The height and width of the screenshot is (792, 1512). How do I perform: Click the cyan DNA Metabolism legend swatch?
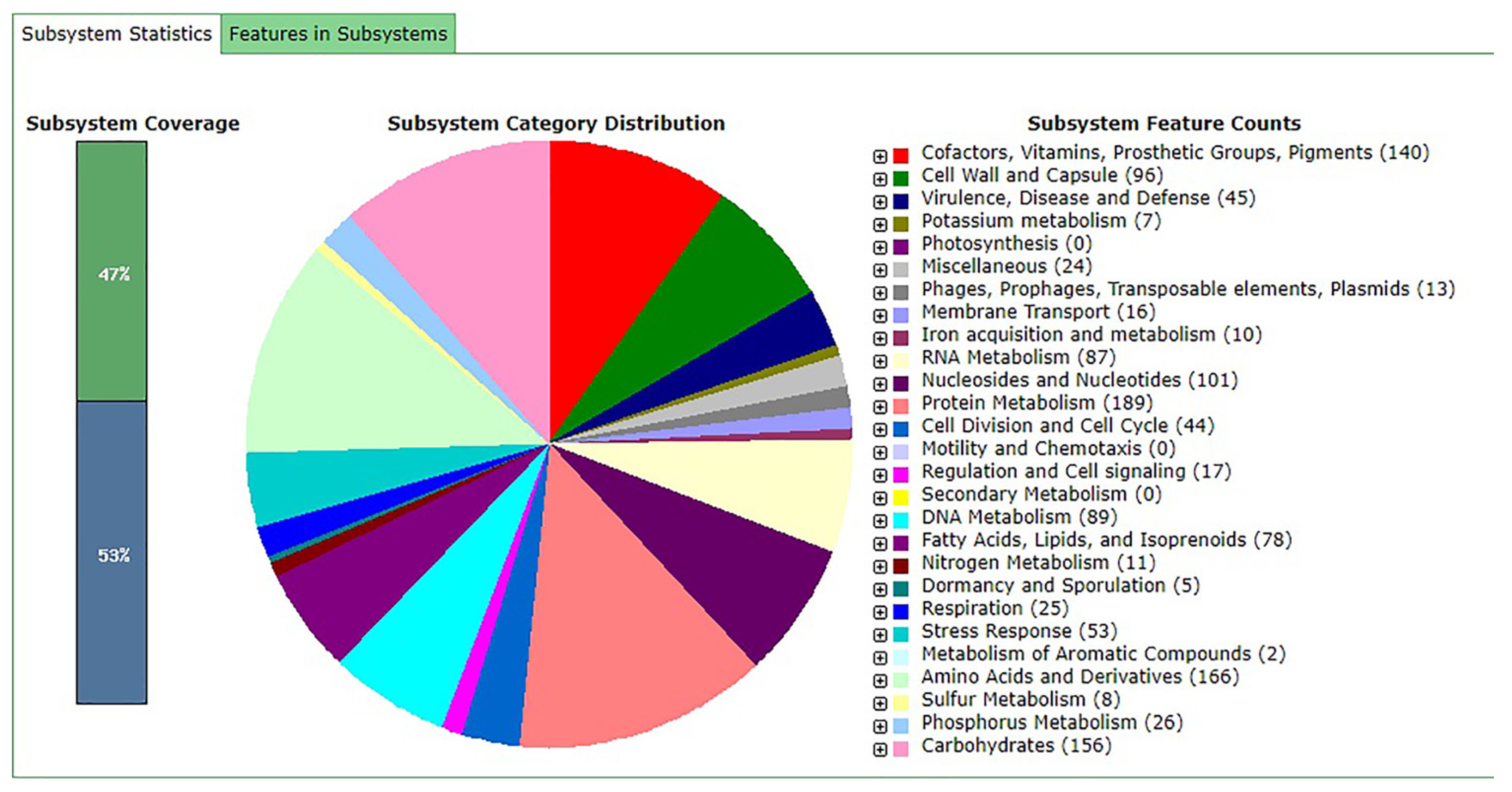tap(900, 521)
